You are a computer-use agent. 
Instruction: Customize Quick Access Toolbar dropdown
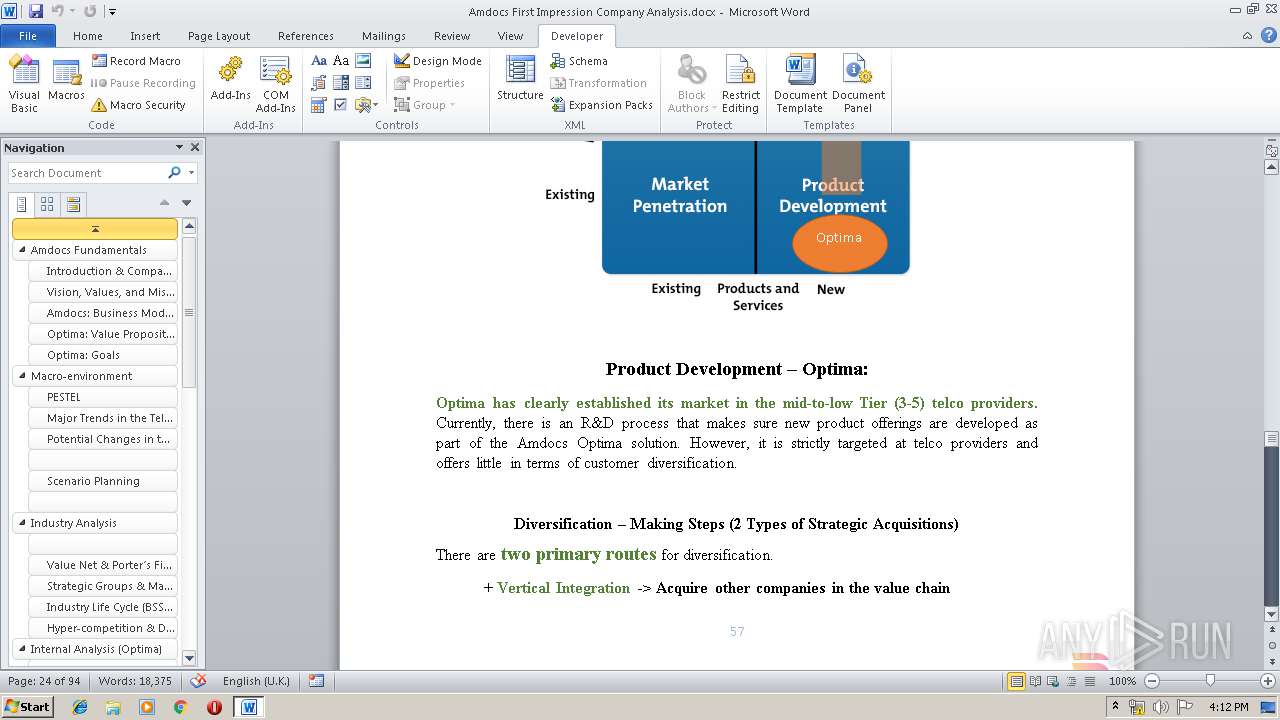tap(113, 12)
